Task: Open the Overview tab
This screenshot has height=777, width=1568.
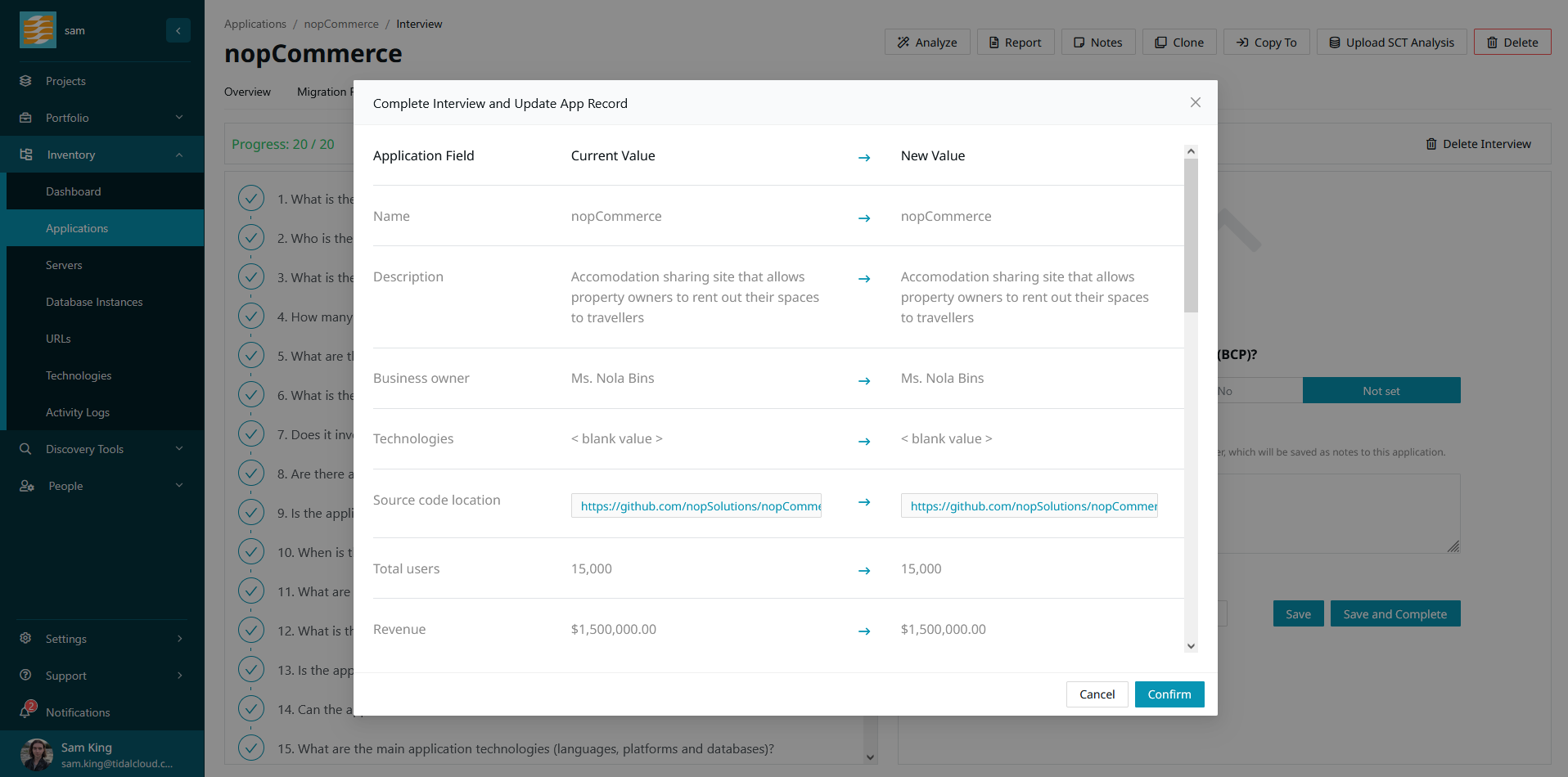Action: click(x=247, y=92)
